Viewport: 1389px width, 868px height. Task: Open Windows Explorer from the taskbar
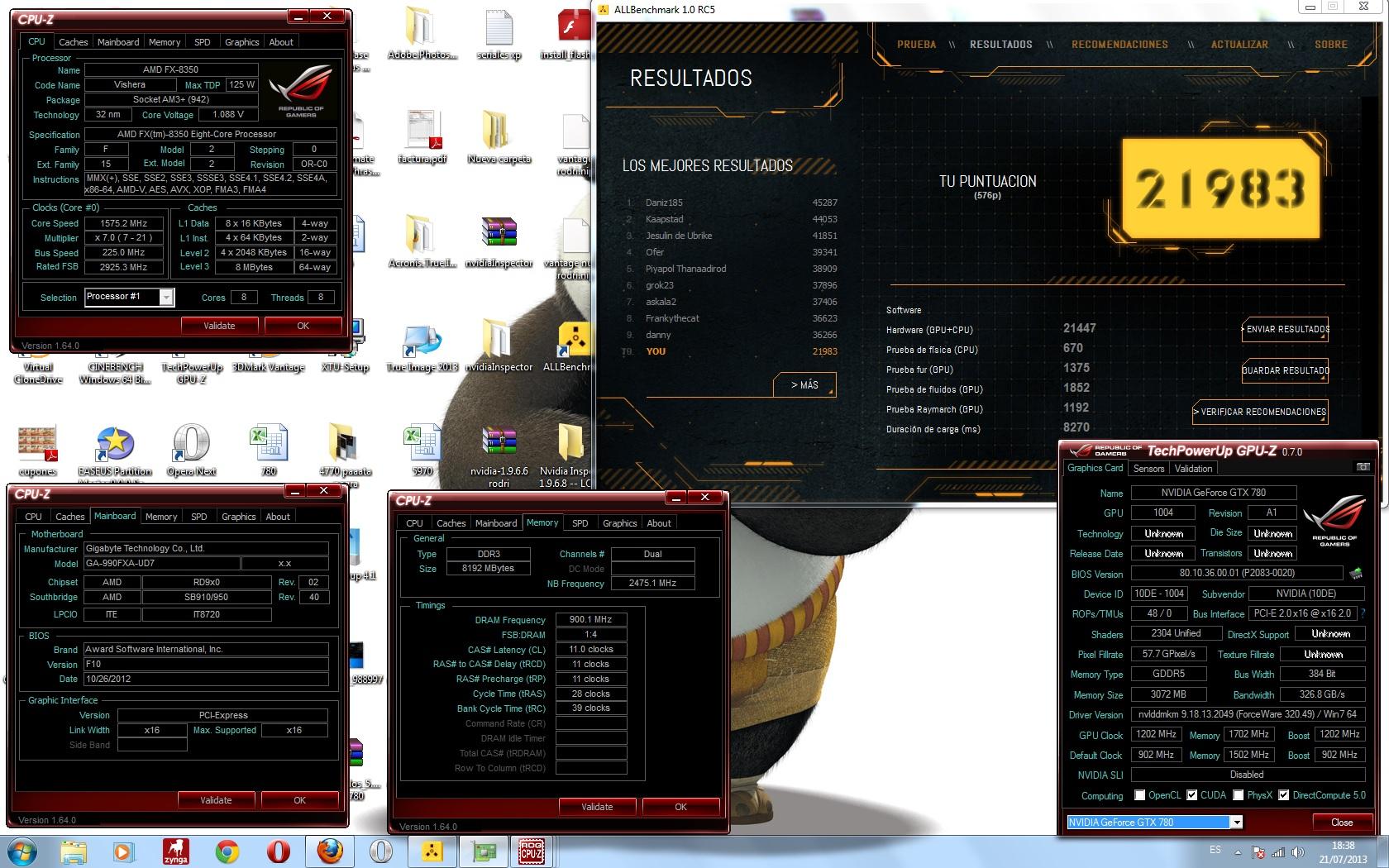(x=74, y=851)
